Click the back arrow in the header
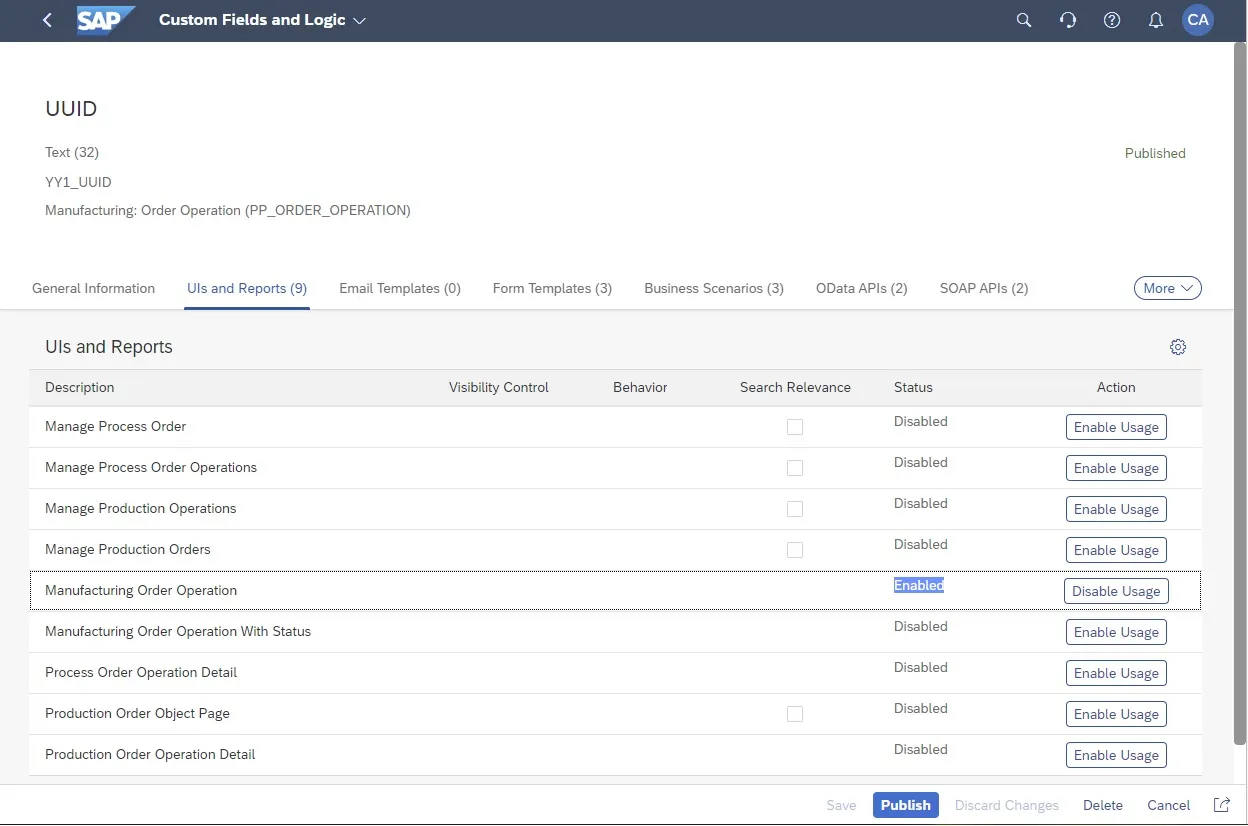This screenshot has height=826, width=1248. (x=47, y=20)
